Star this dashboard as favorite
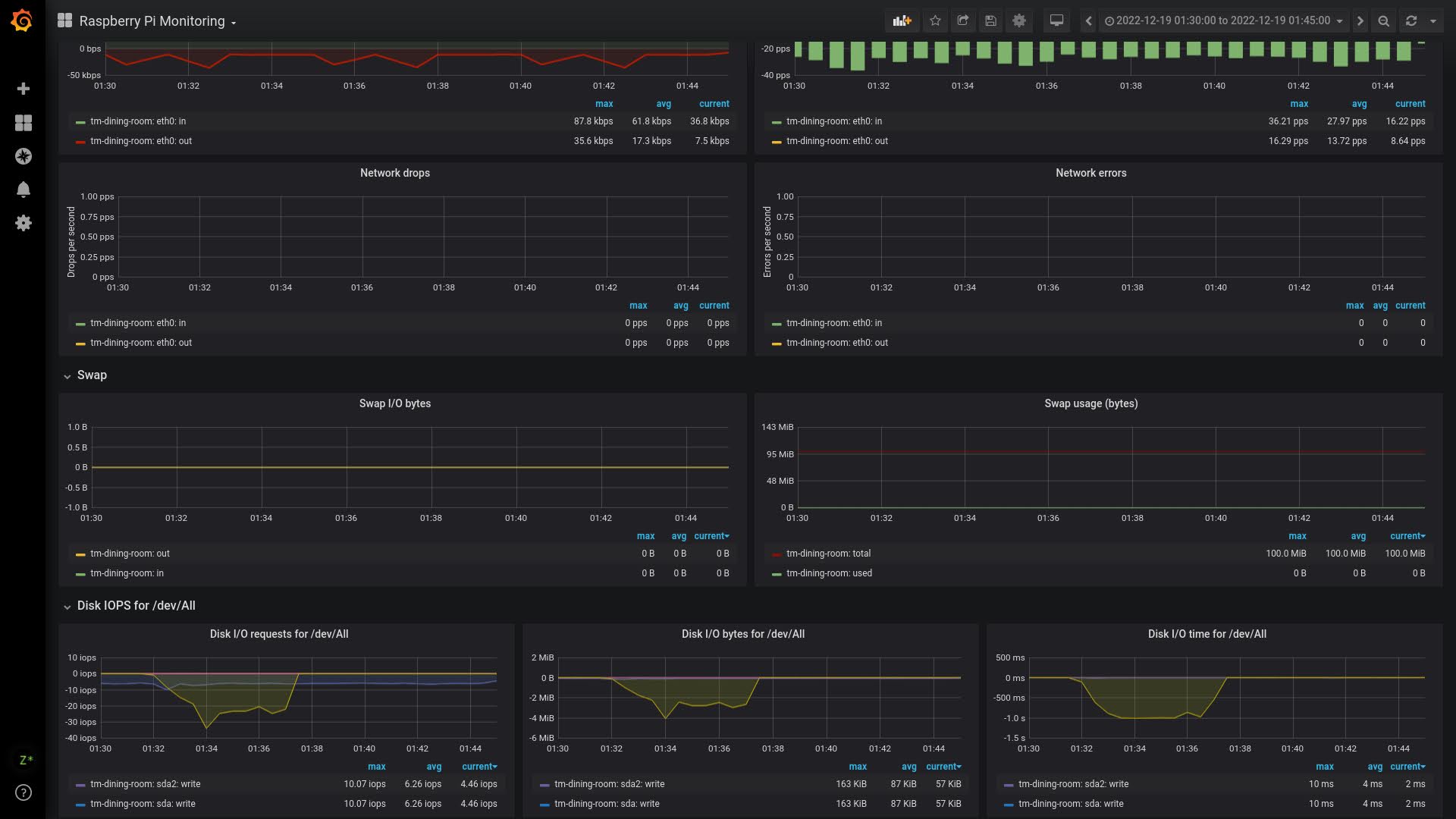This screenshot has width=1456, height=819. point(935,21)
